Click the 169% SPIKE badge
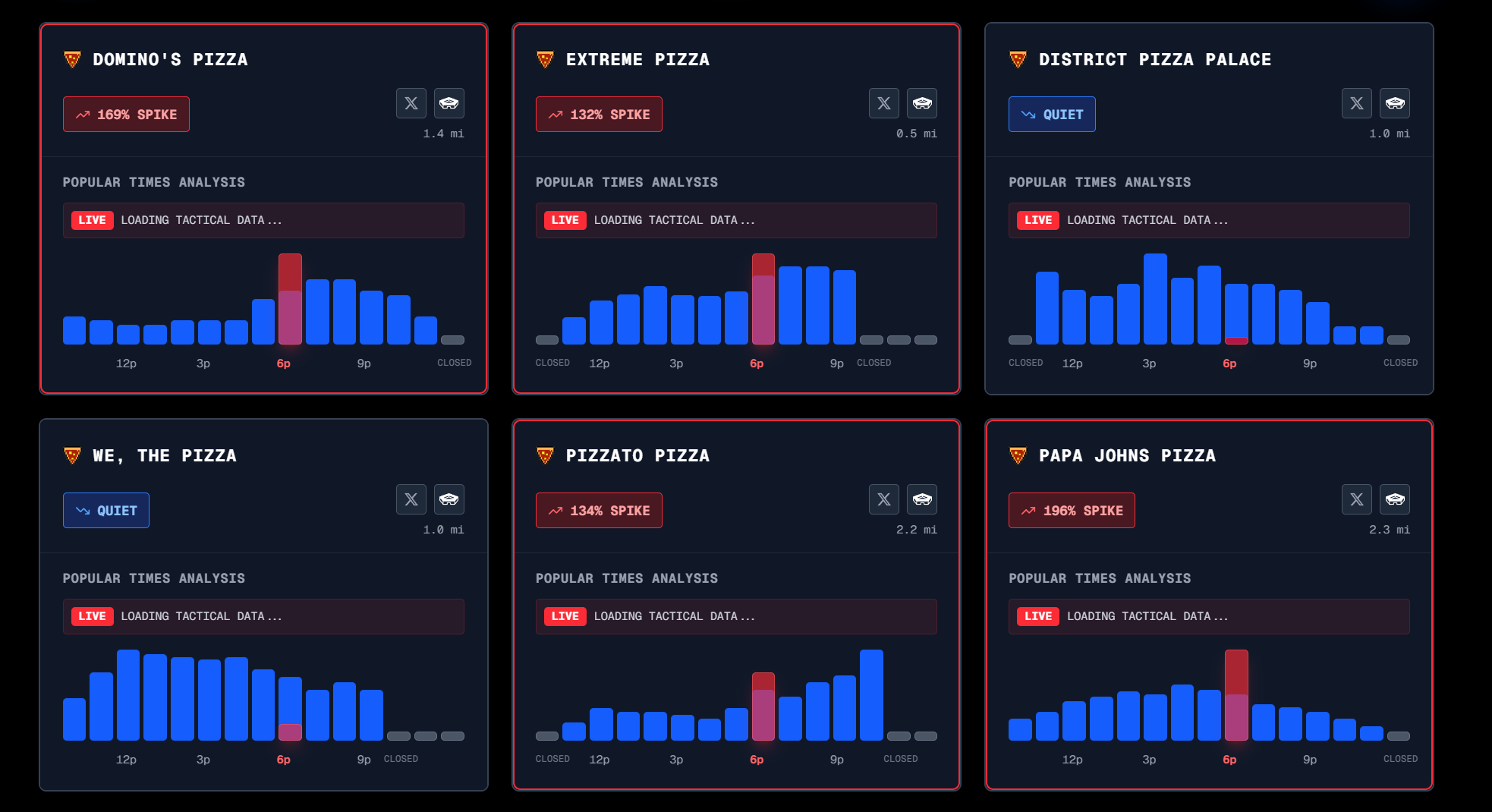 coord(126,115)
